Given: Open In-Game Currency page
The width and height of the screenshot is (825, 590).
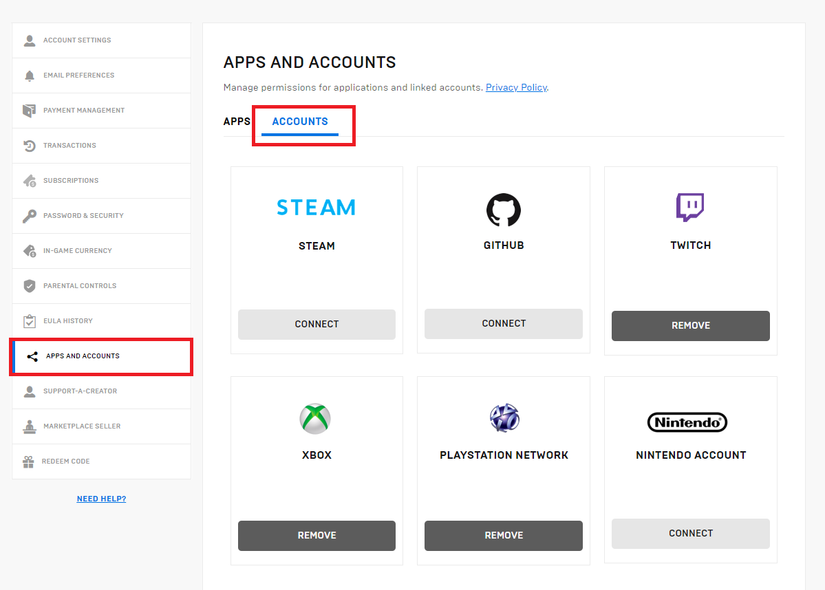Looking at the screenshot, I should pyautogui.click(x=102, y=251).
